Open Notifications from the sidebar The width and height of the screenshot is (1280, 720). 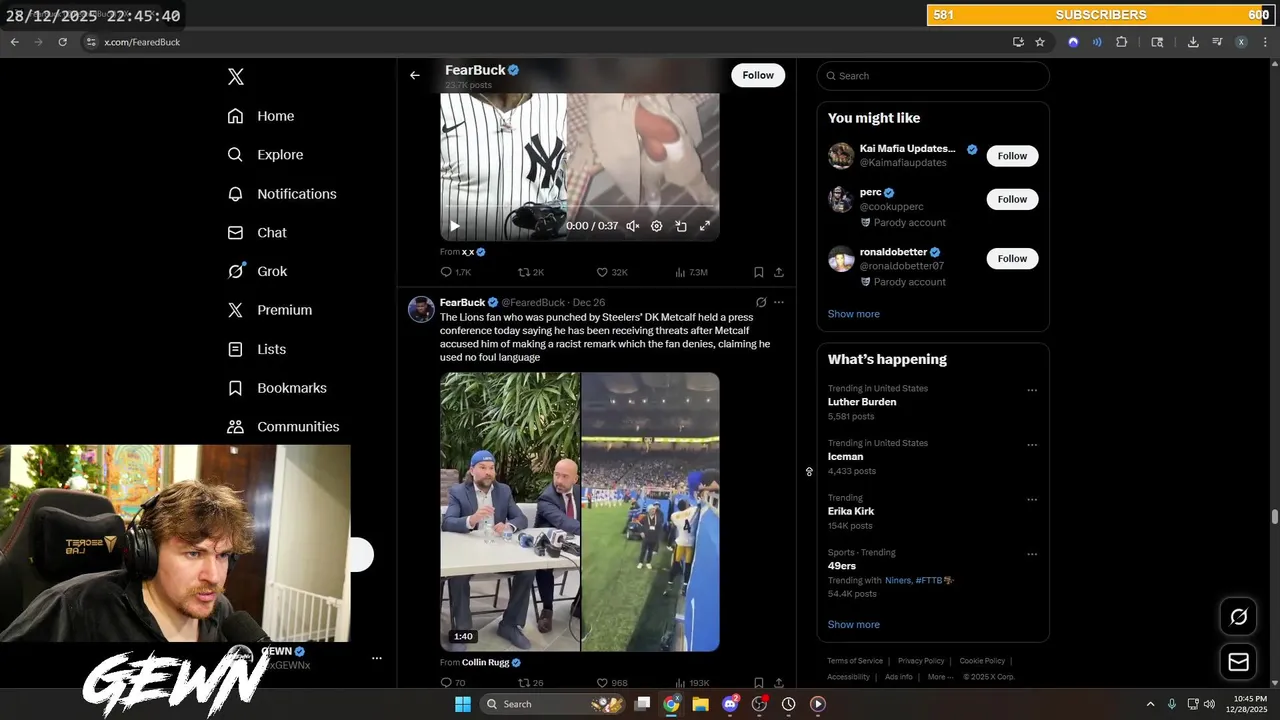[282, 194]
